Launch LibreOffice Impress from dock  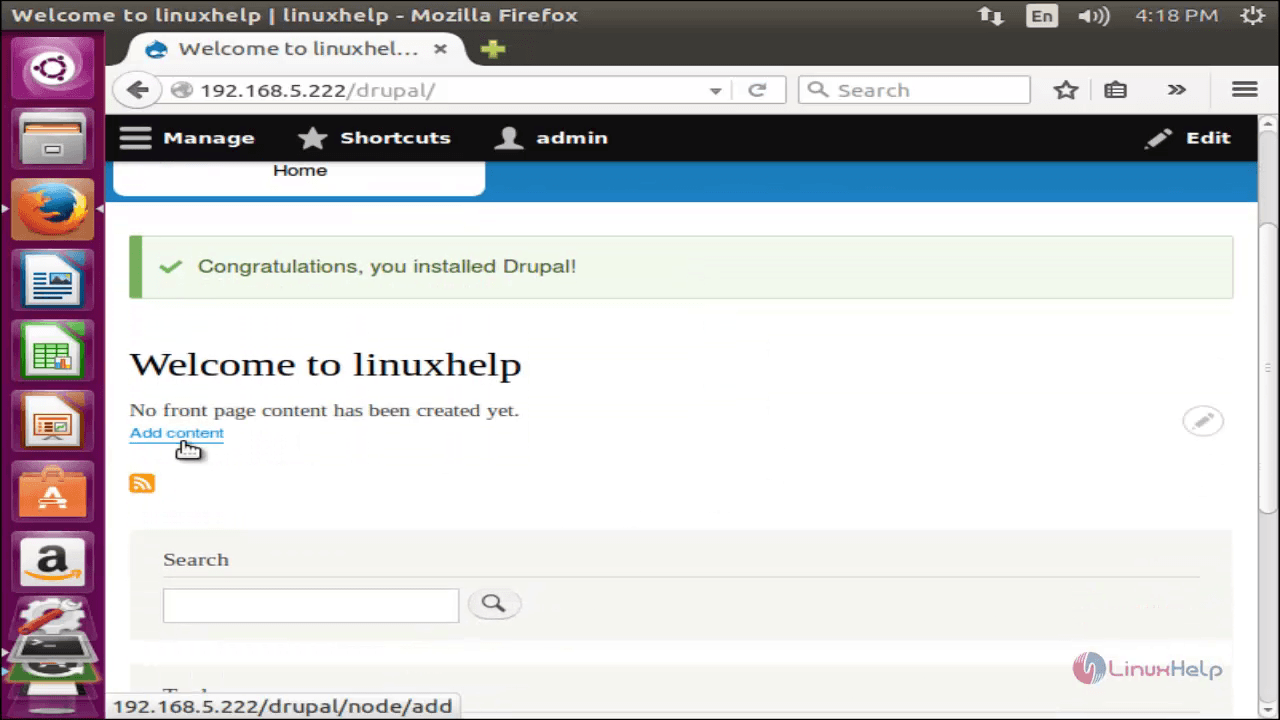pyautogui.click(x=52, y=422)
